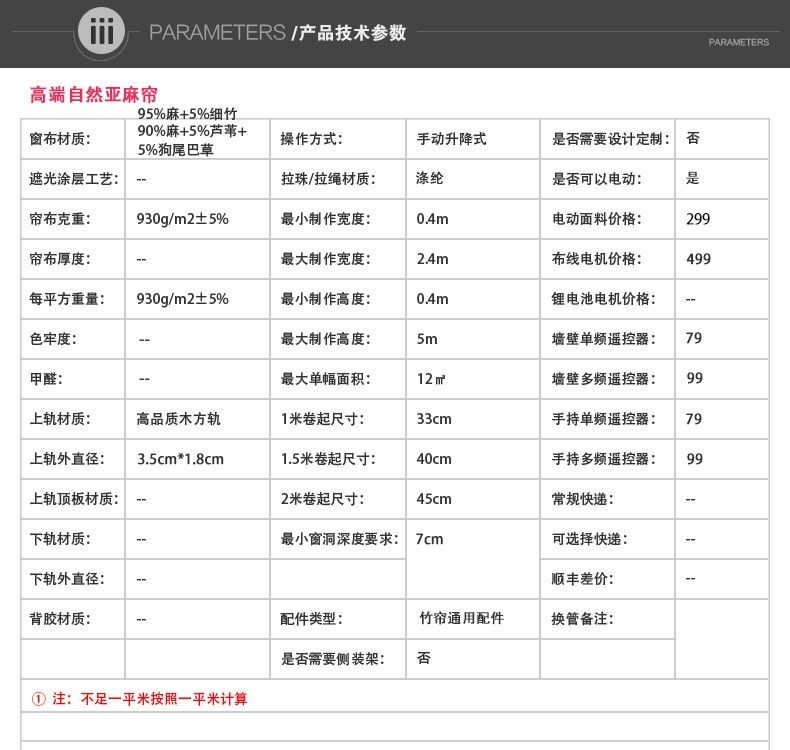Click the value 高品质木方轨
Image resolution: width=790 pixels, height=750 pixels.
coord(178,419)
